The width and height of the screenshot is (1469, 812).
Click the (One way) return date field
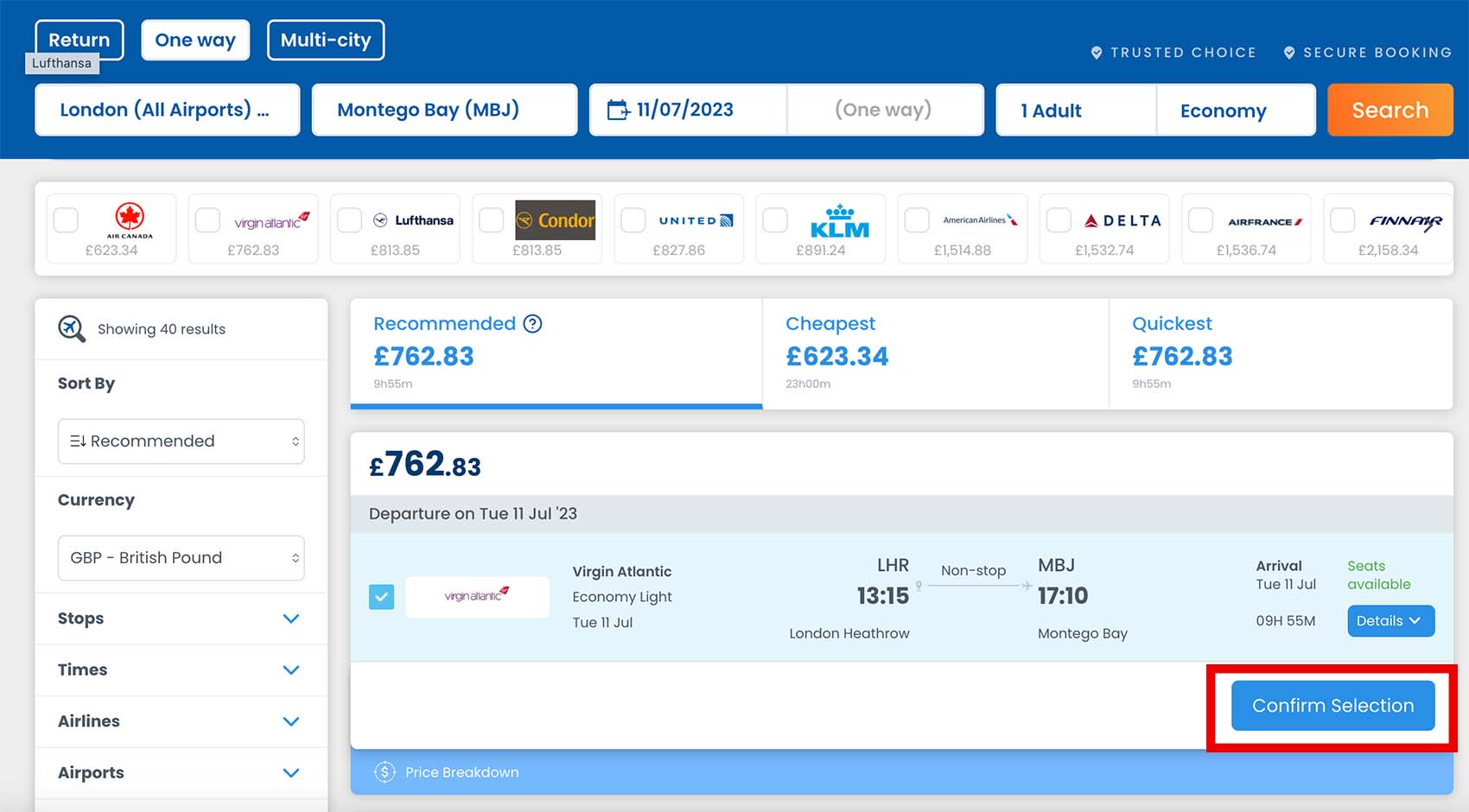885,110
